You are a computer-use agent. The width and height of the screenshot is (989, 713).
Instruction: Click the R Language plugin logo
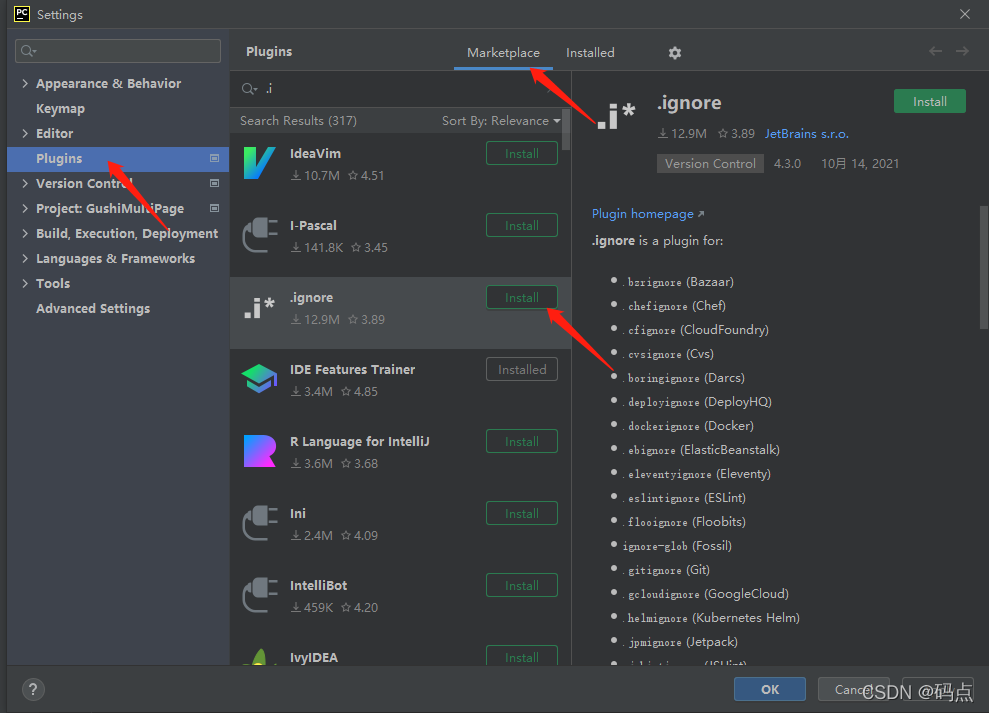260,451
